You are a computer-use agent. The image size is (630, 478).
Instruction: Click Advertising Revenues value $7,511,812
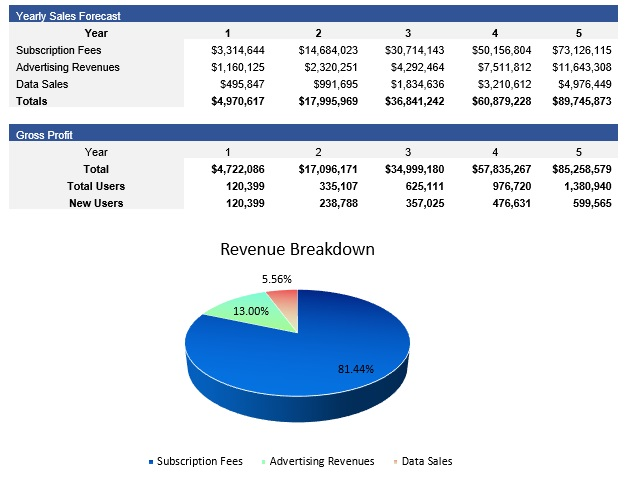tap(504, 67)
